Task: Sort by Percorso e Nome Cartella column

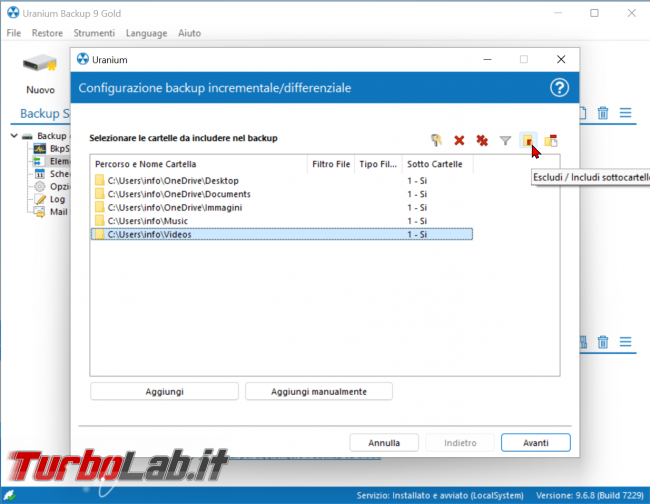Action: pos(199,164)
